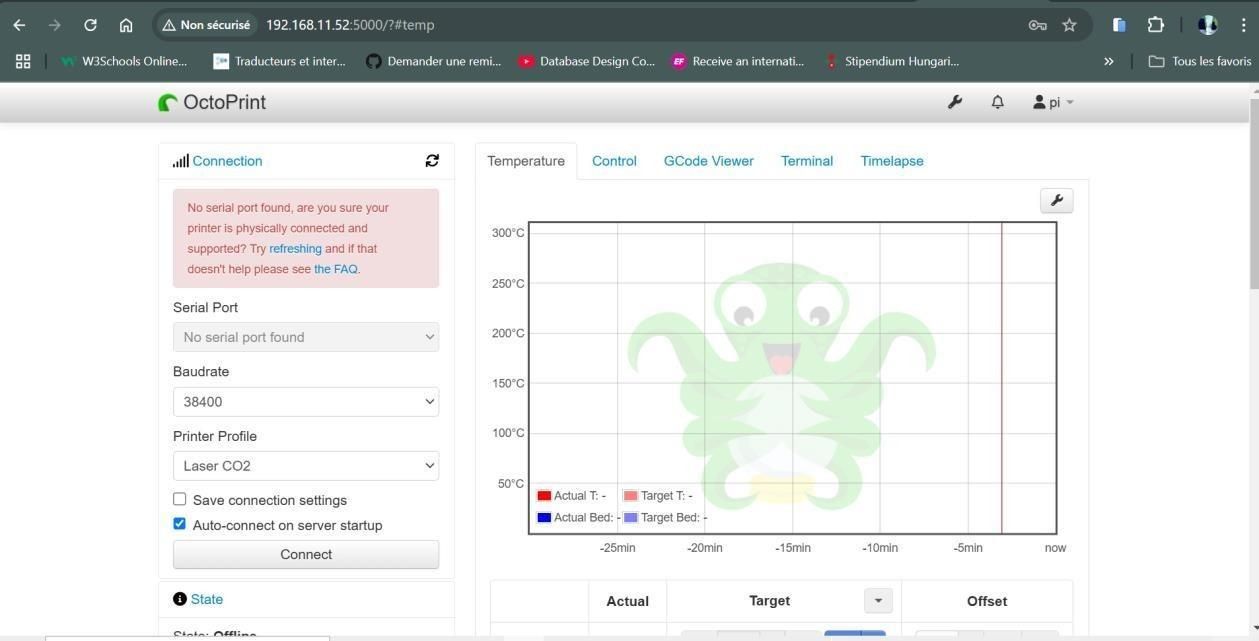Click the Connection signal bars icon

point(180,161)
